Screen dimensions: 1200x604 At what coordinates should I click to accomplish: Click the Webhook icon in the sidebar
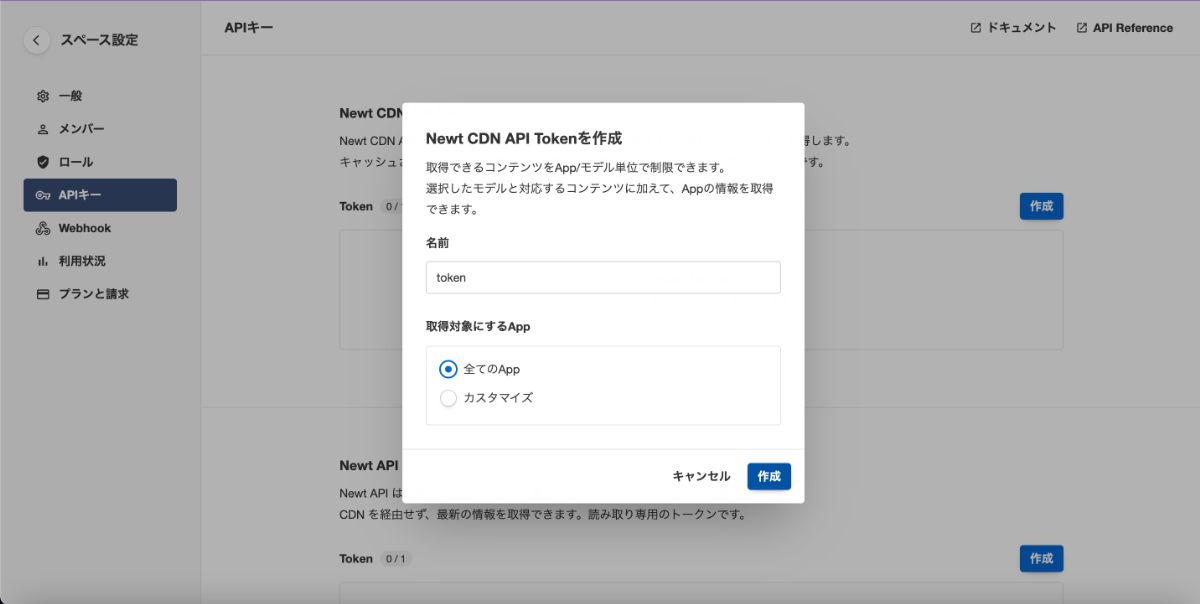[43, 228]
